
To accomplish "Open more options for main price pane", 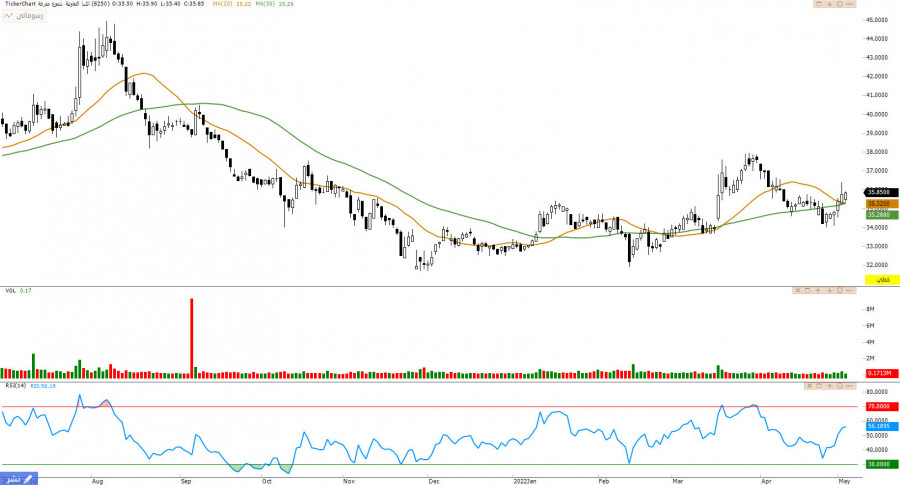I will click(x=852, y=5).
